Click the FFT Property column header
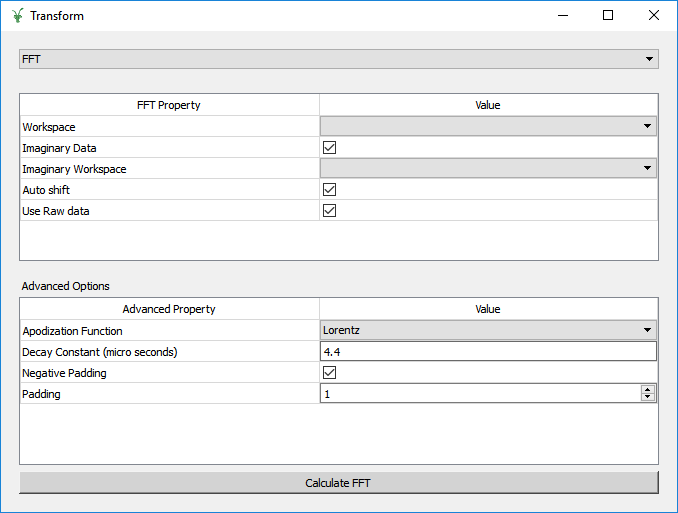The width and height of the screenshot is (678, 513). click(170, 105)
